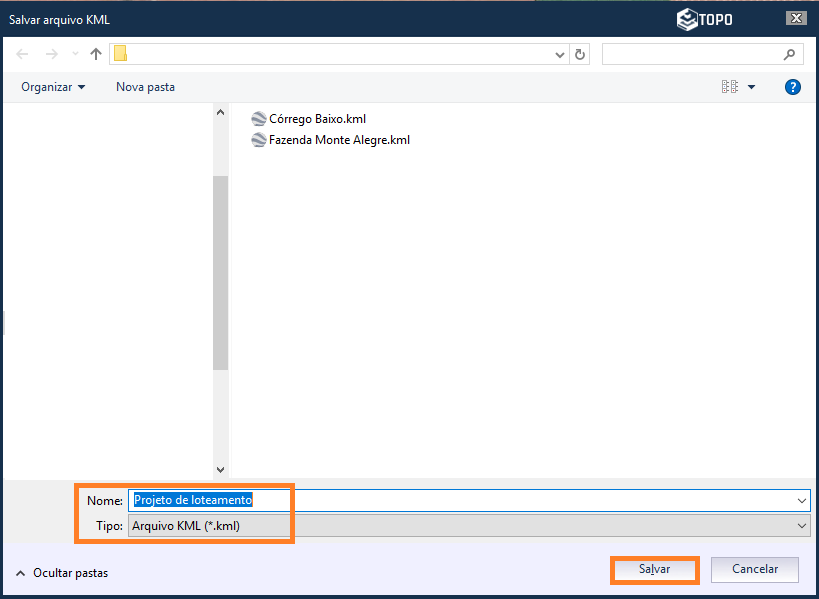Open the Tipo file type dropdown
Image resolution: width=819 pixels, height=599 pixels.
point(802,526)
